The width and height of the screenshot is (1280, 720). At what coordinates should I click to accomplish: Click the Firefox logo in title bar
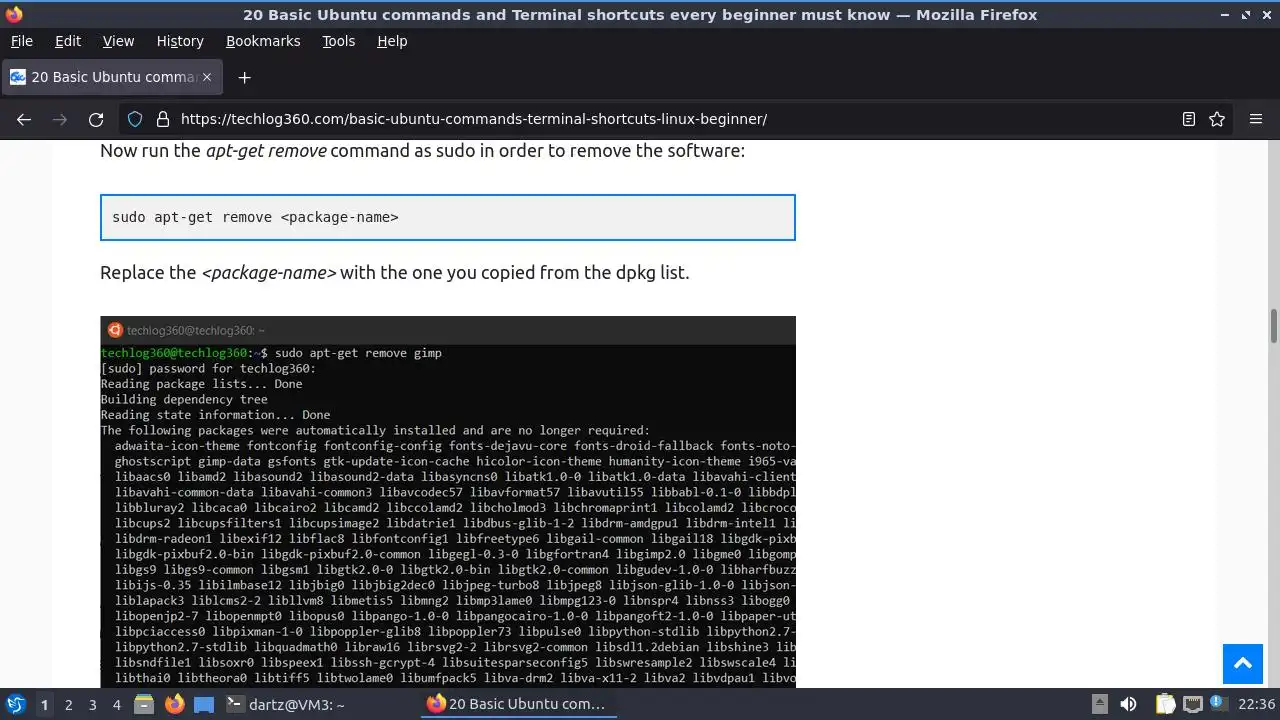tap(14, 15)
